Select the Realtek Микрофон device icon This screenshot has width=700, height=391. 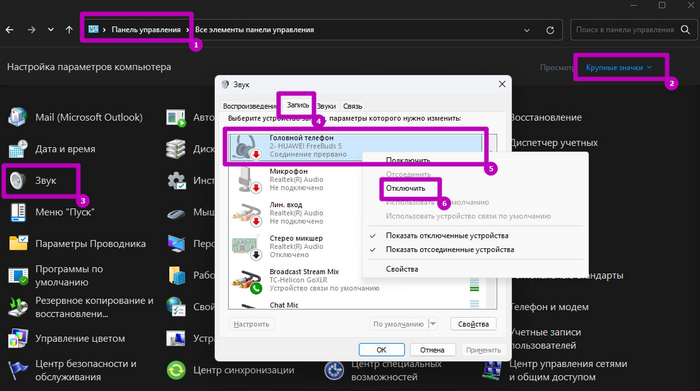pos(249,179)
